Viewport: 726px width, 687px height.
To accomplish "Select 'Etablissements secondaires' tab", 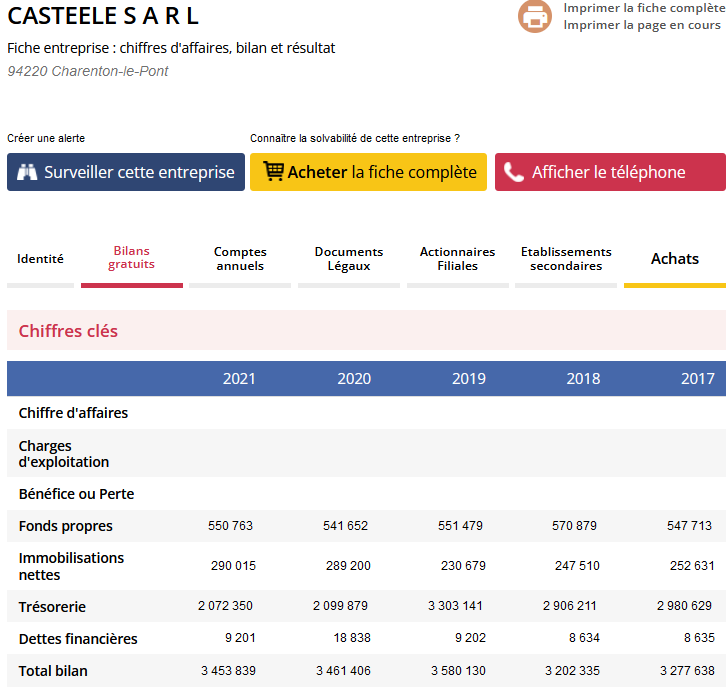I will pyautogui.click(x=566, y=259).
